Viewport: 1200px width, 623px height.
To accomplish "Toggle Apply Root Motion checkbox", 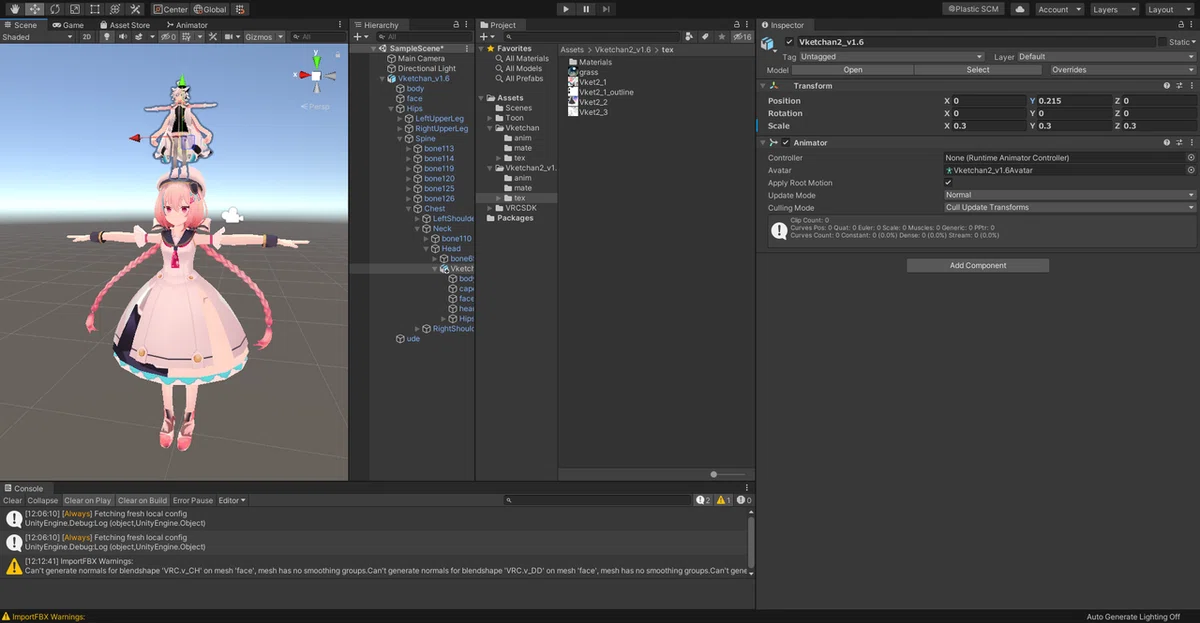I will [x=948, y=183].
